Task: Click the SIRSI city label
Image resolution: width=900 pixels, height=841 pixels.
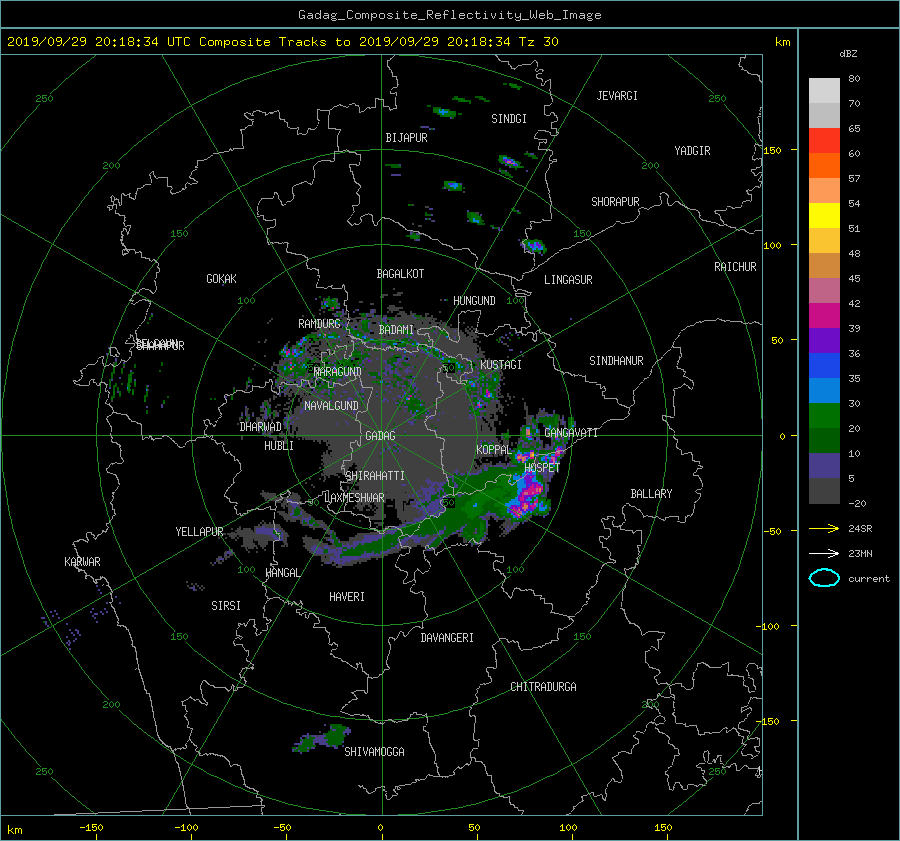Action: tap(226, 606)
